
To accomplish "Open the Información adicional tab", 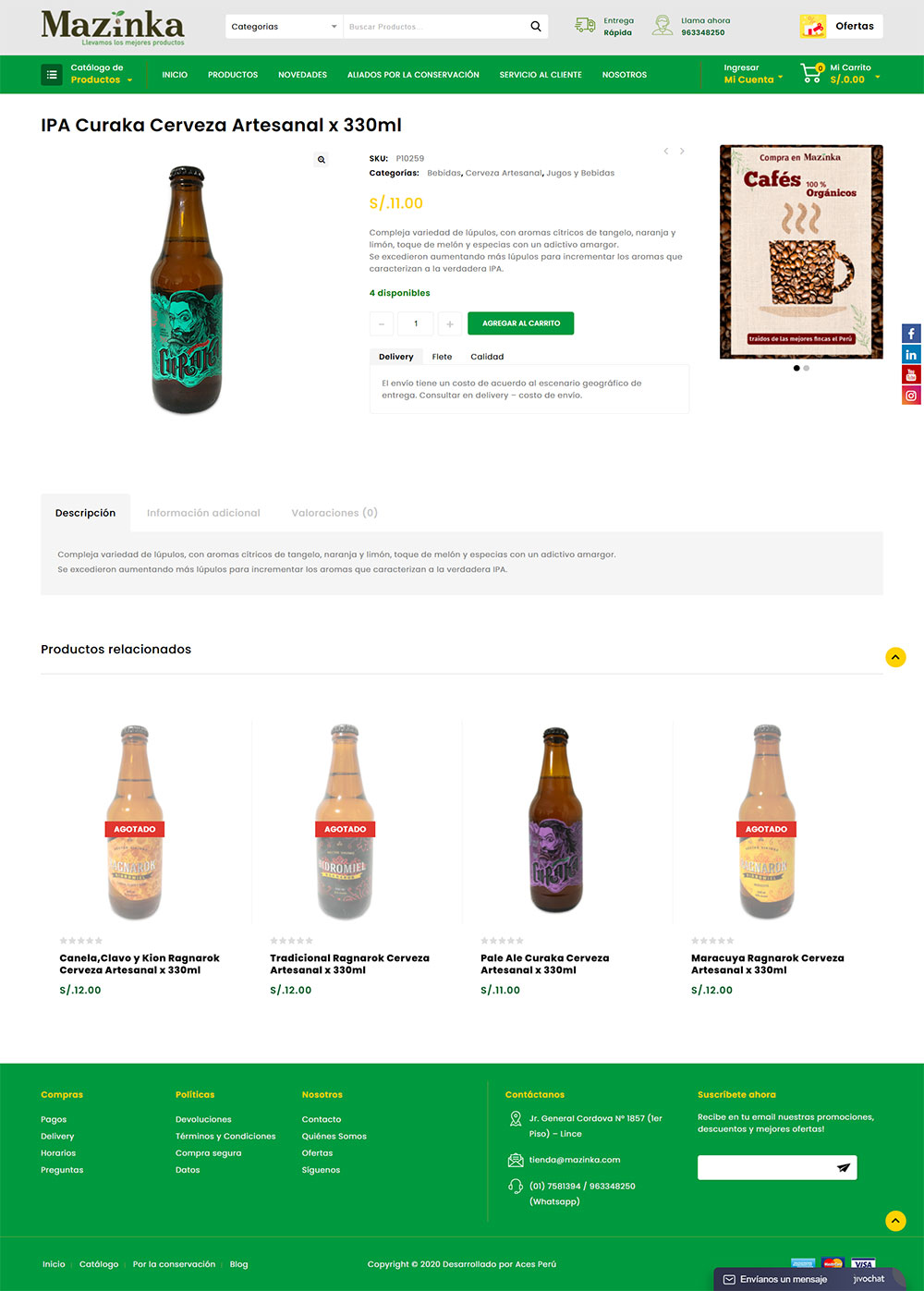I will (x=203, y=513).
